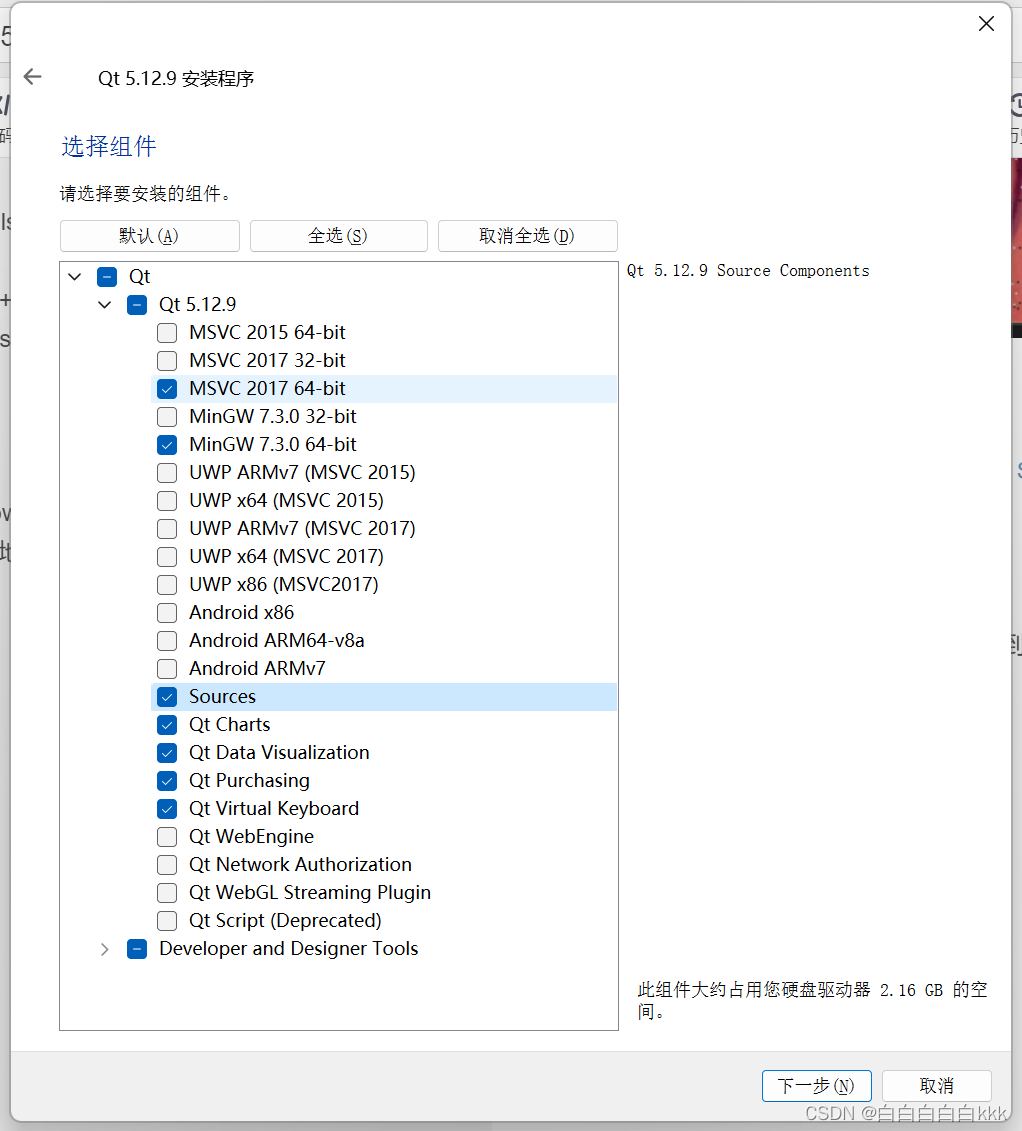Viewport: 1022px width, 1131px height.
Task: Uncheck Qt Virtual Keyboard checkbox
Action: point(167,809)
